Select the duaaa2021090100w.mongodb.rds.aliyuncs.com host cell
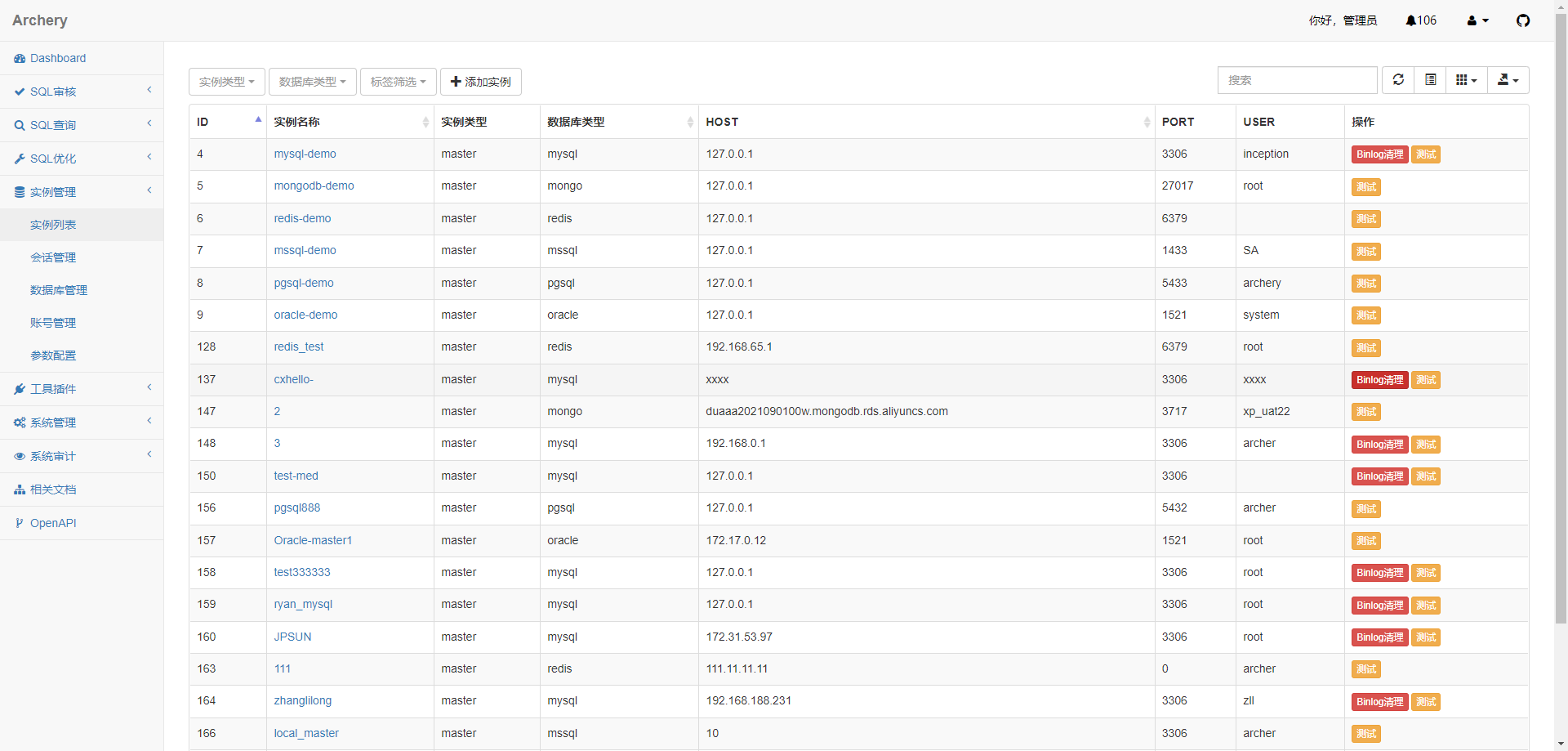 (x=927, y=411)
